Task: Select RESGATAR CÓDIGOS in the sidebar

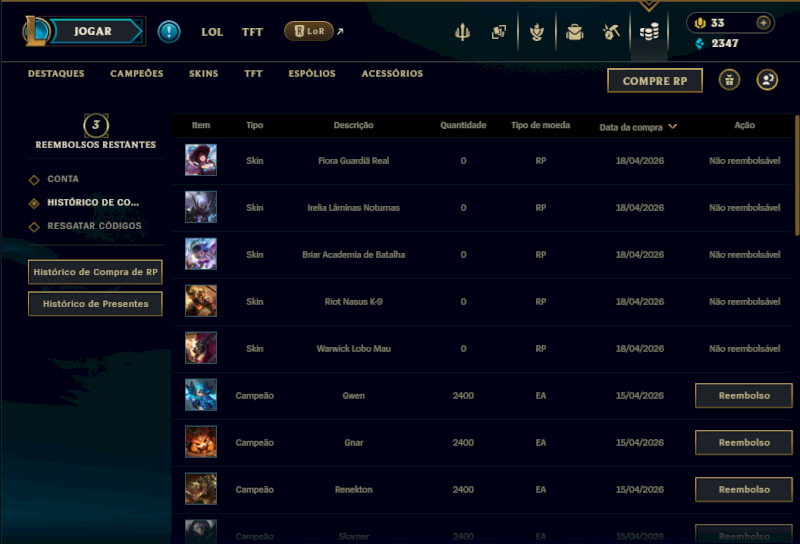Action: (94, 226)
